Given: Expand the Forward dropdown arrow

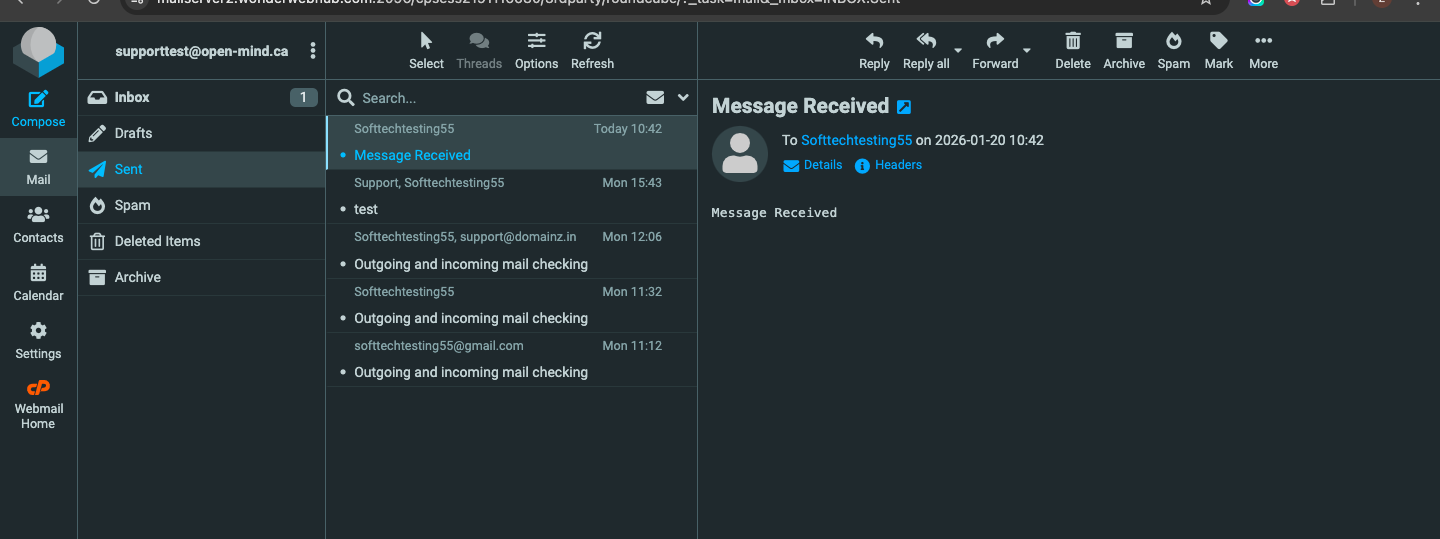Looking at the screenshot, I should coord(1027,51).
